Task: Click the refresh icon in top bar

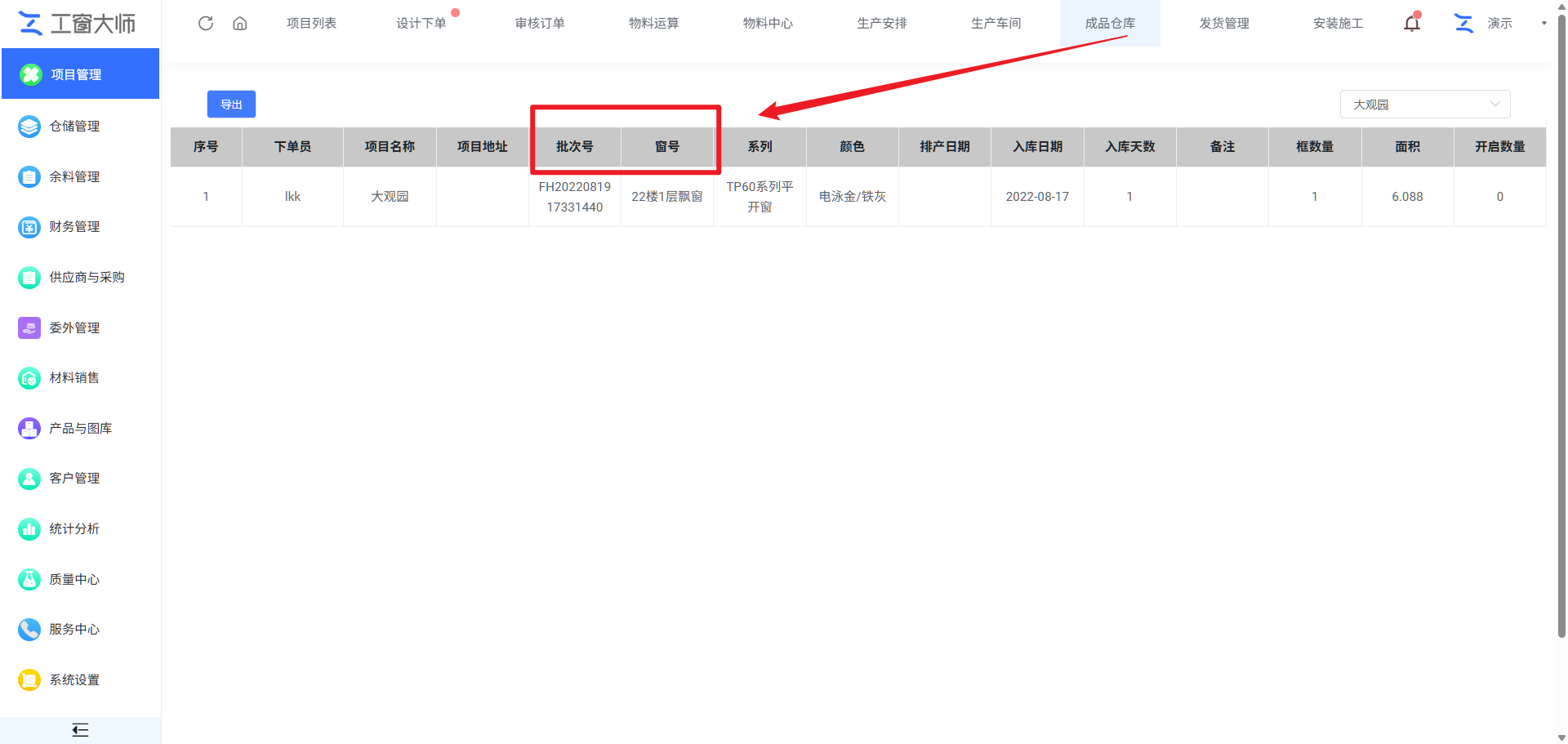Action: pos(206,23)
